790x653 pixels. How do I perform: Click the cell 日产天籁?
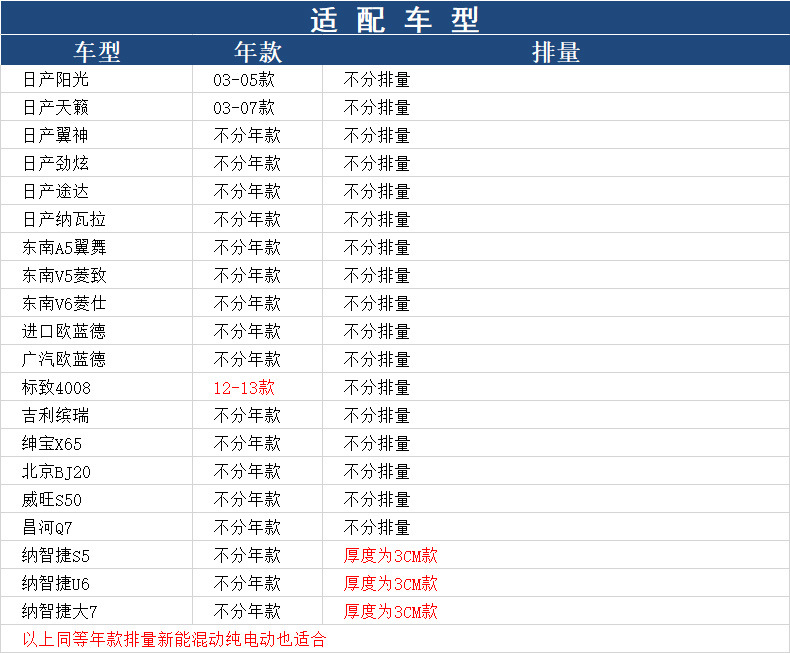55,107
